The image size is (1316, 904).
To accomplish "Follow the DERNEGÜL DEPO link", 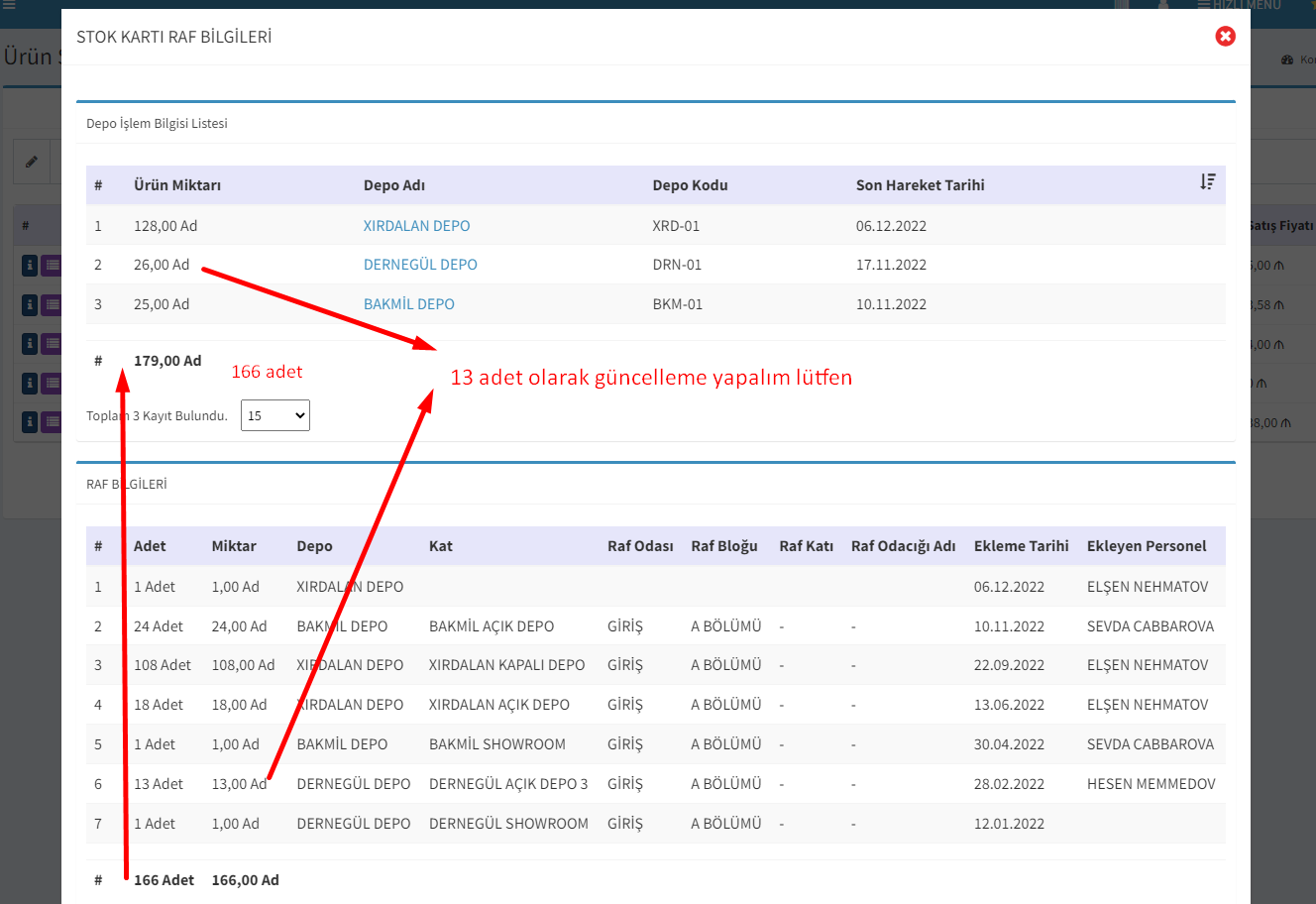I will (x=420, y=265).
